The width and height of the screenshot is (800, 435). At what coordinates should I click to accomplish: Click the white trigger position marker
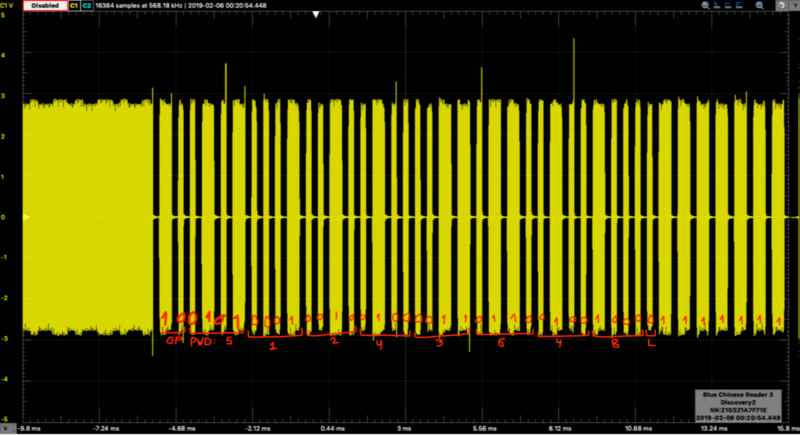(316, 14)
